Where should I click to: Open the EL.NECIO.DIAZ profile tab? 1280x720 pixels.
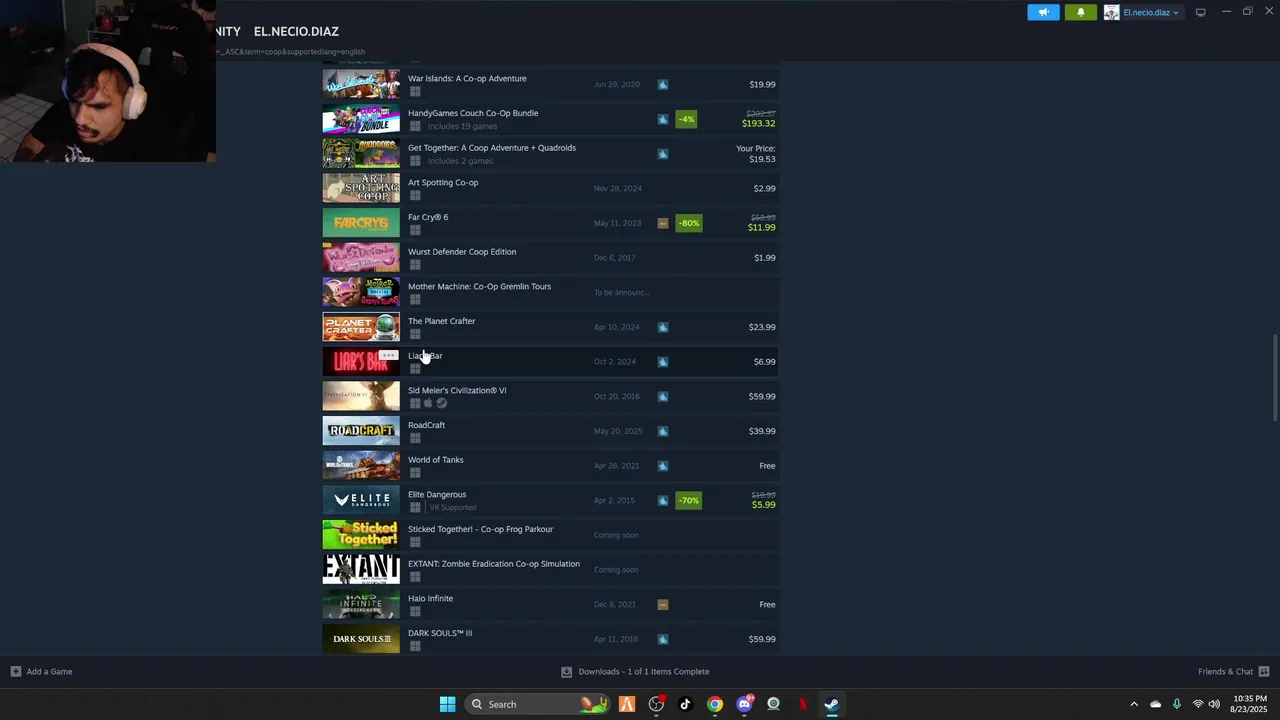[296, 31]
